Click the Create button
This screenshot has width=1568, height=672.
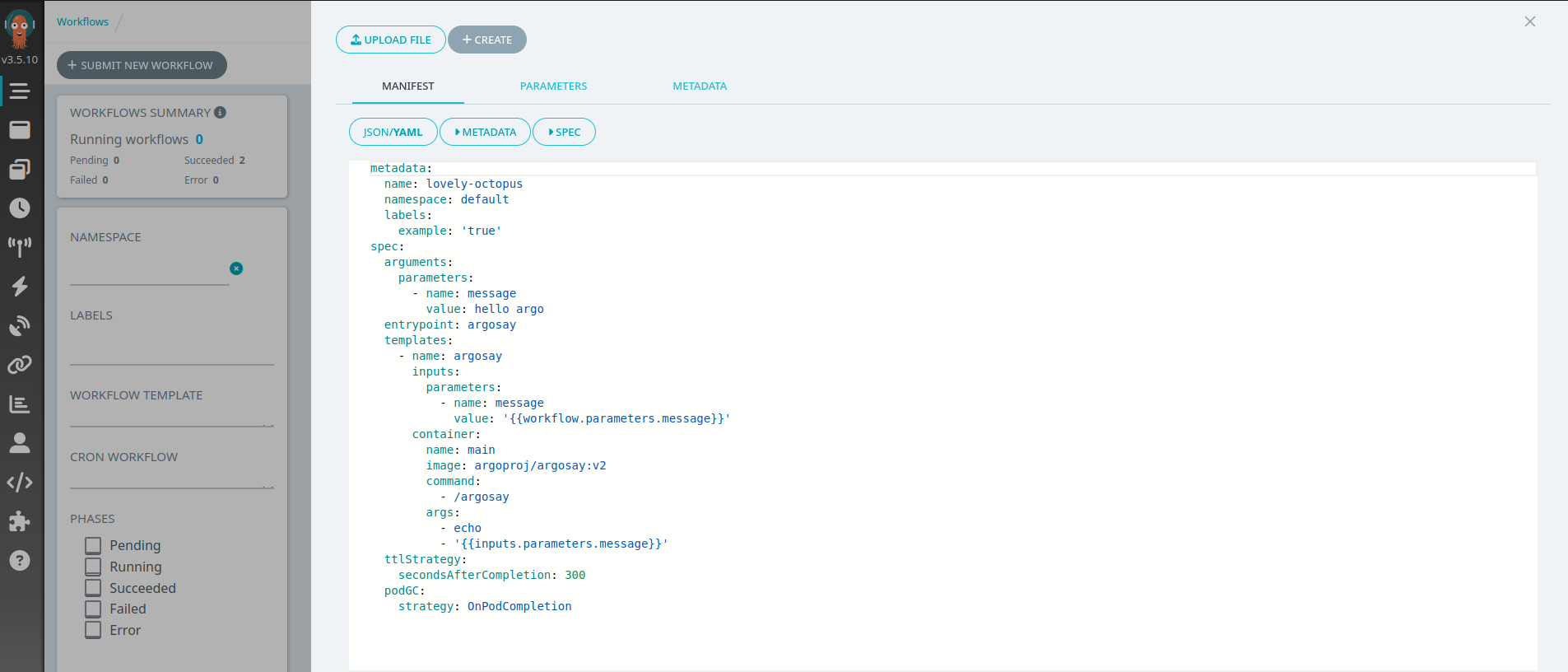pos(487,40)
